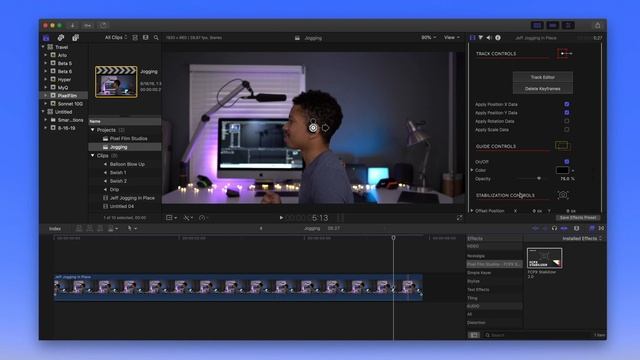Click the Share export icon
This screenshot has height=360, width=640.
tap(598, 25)
